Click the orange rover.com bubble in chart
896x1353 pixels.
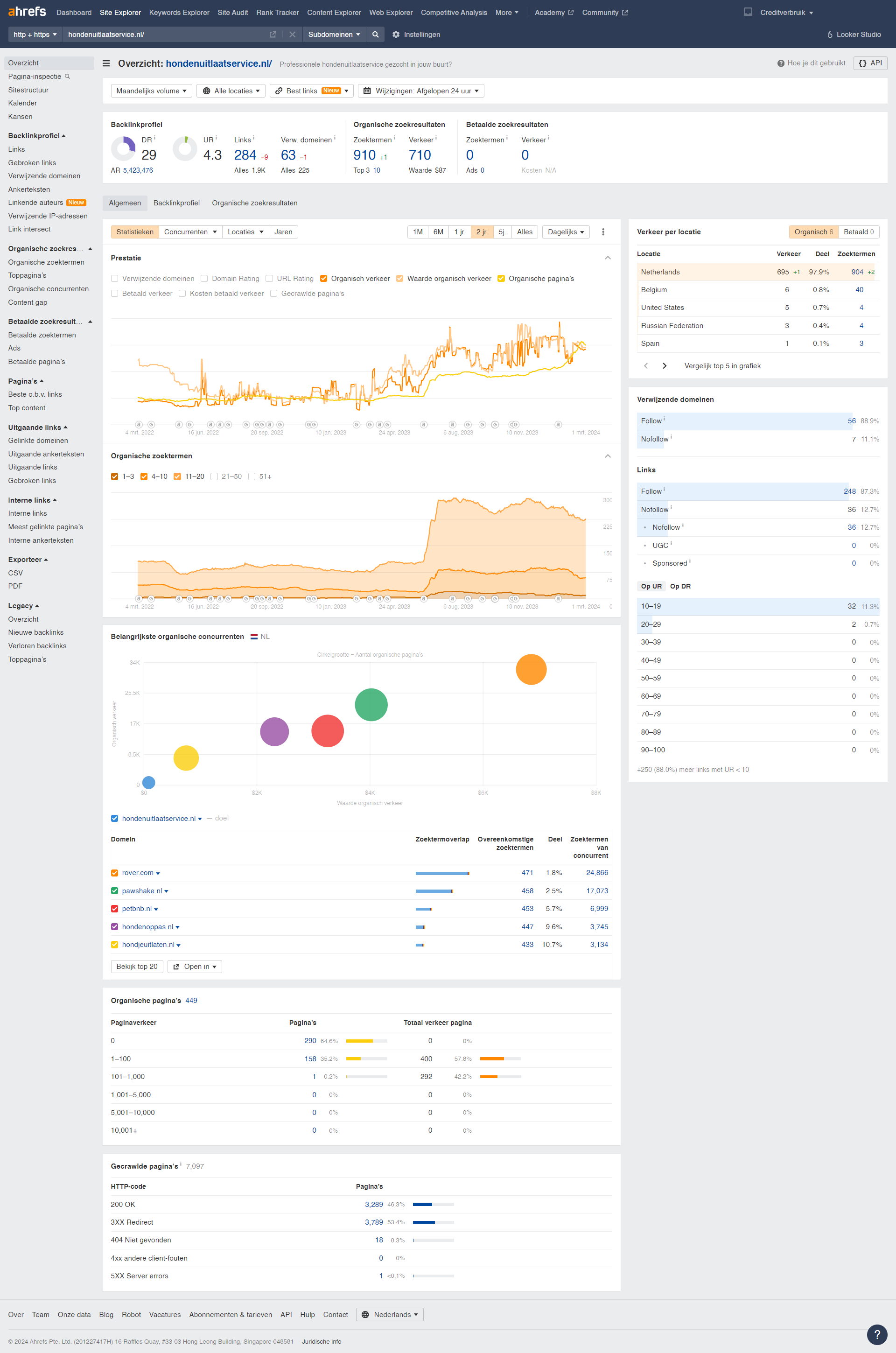(532, 669)
